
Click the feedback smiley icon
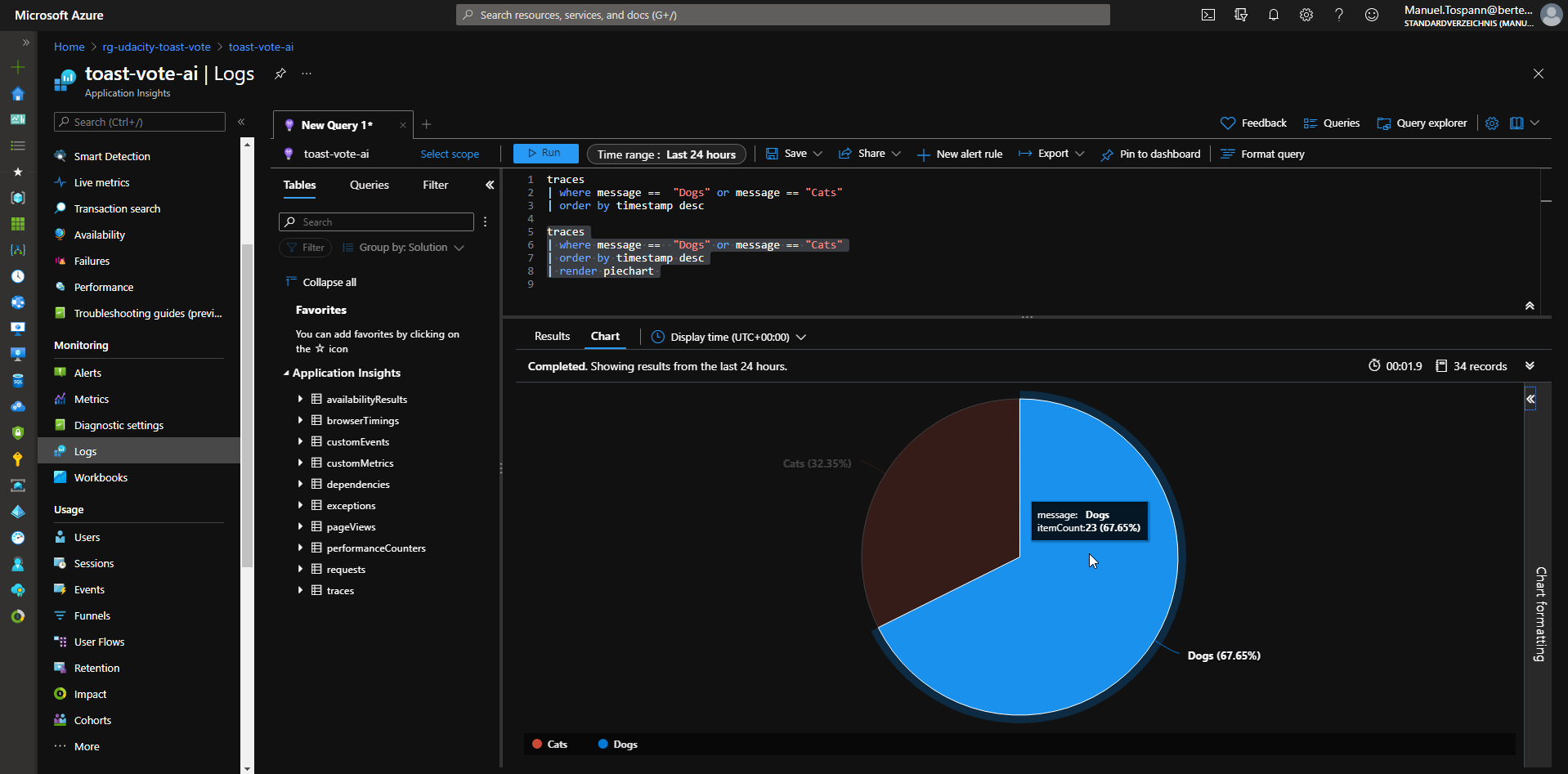(x=1372, y=15)
